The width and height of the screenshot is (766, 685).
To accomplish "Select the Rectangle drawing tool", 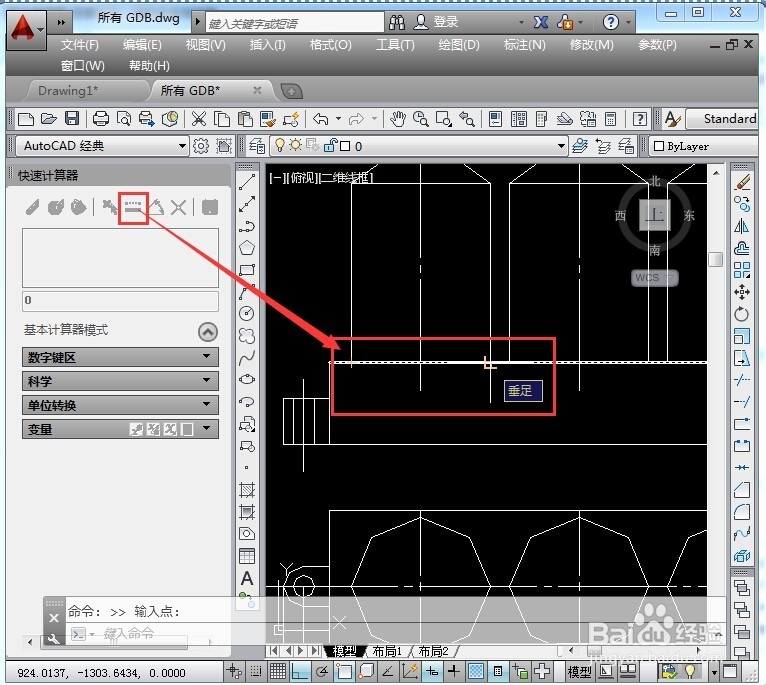I will (247, 270).
